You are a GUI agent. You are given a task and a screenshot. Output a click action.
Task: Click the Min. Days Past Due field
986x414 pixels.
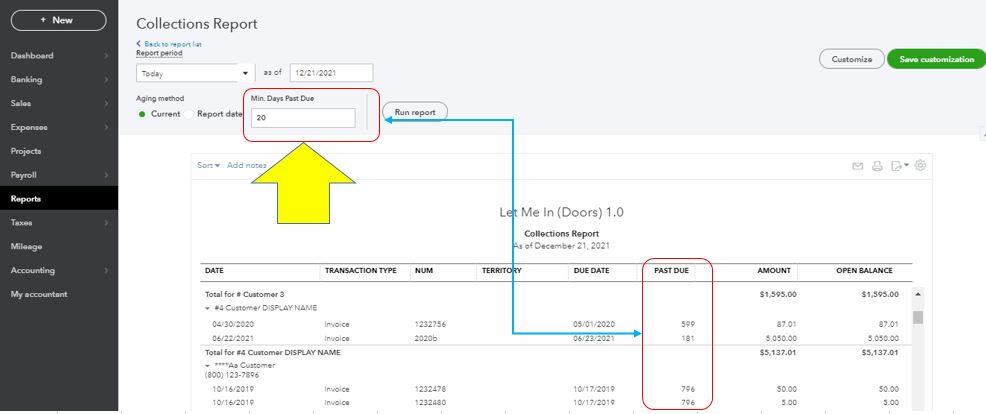click(304, 118)
